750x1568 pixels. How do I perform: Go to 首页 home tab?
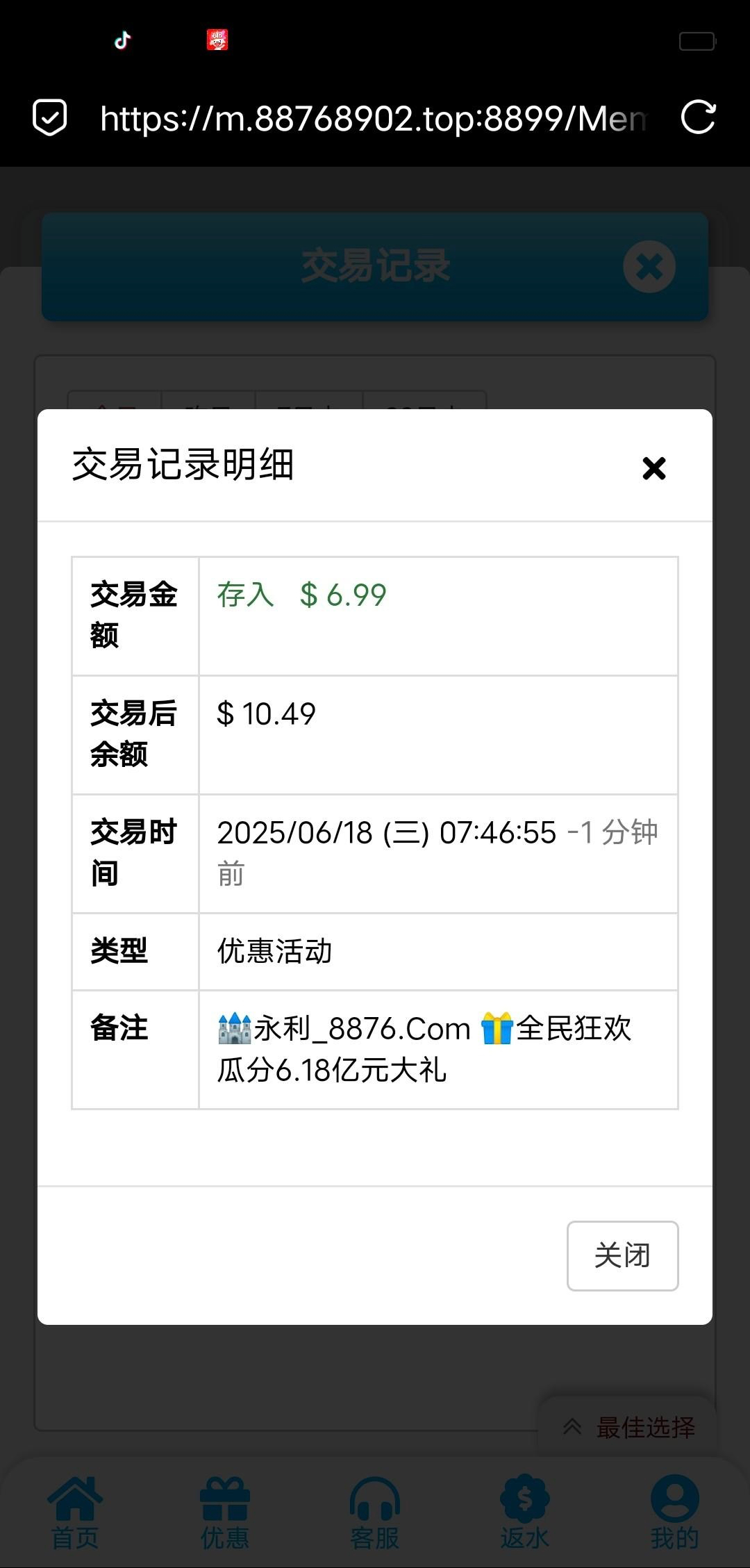point(75,1512)
